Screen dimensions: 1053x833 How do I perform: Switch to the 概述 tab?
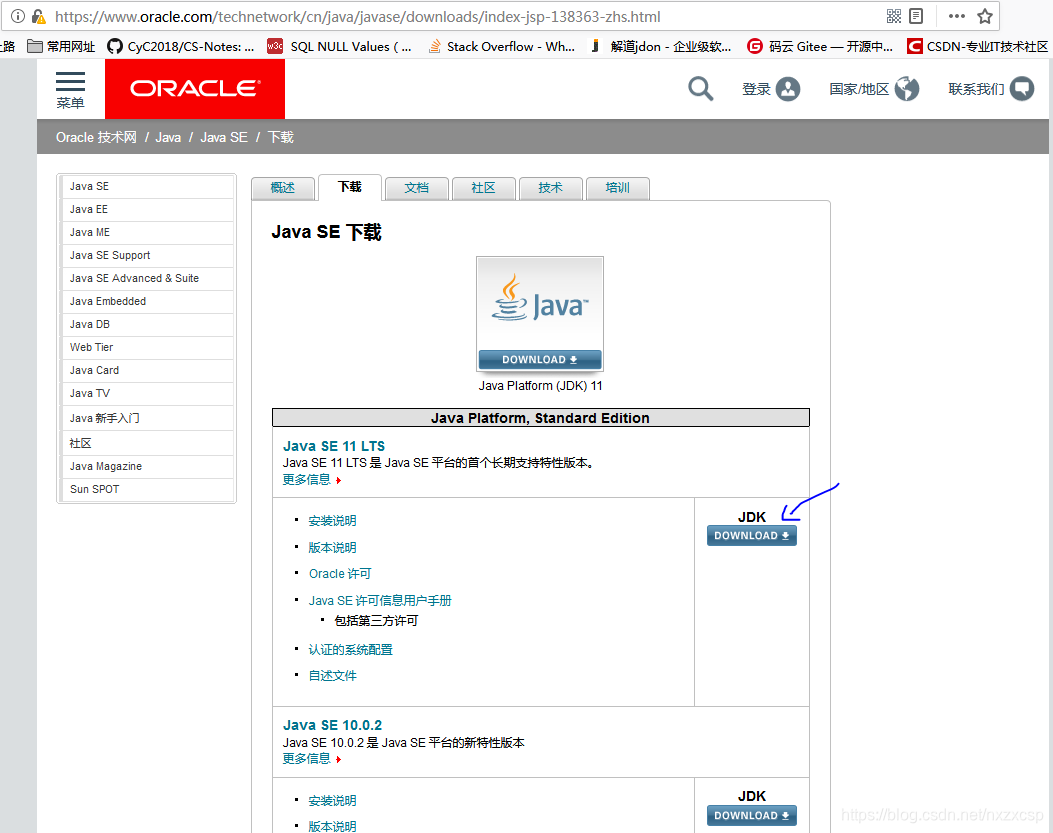[x=283, y=188]
